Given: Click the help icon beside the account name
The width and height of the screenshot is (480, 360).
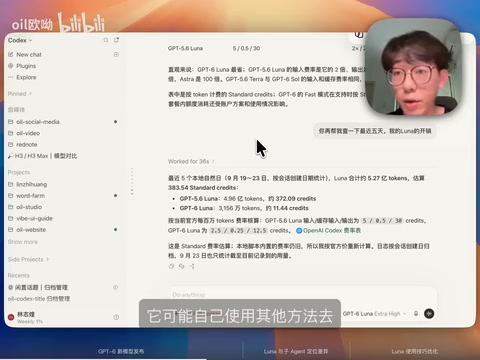Looking at the screenshot, I should 116,317.
